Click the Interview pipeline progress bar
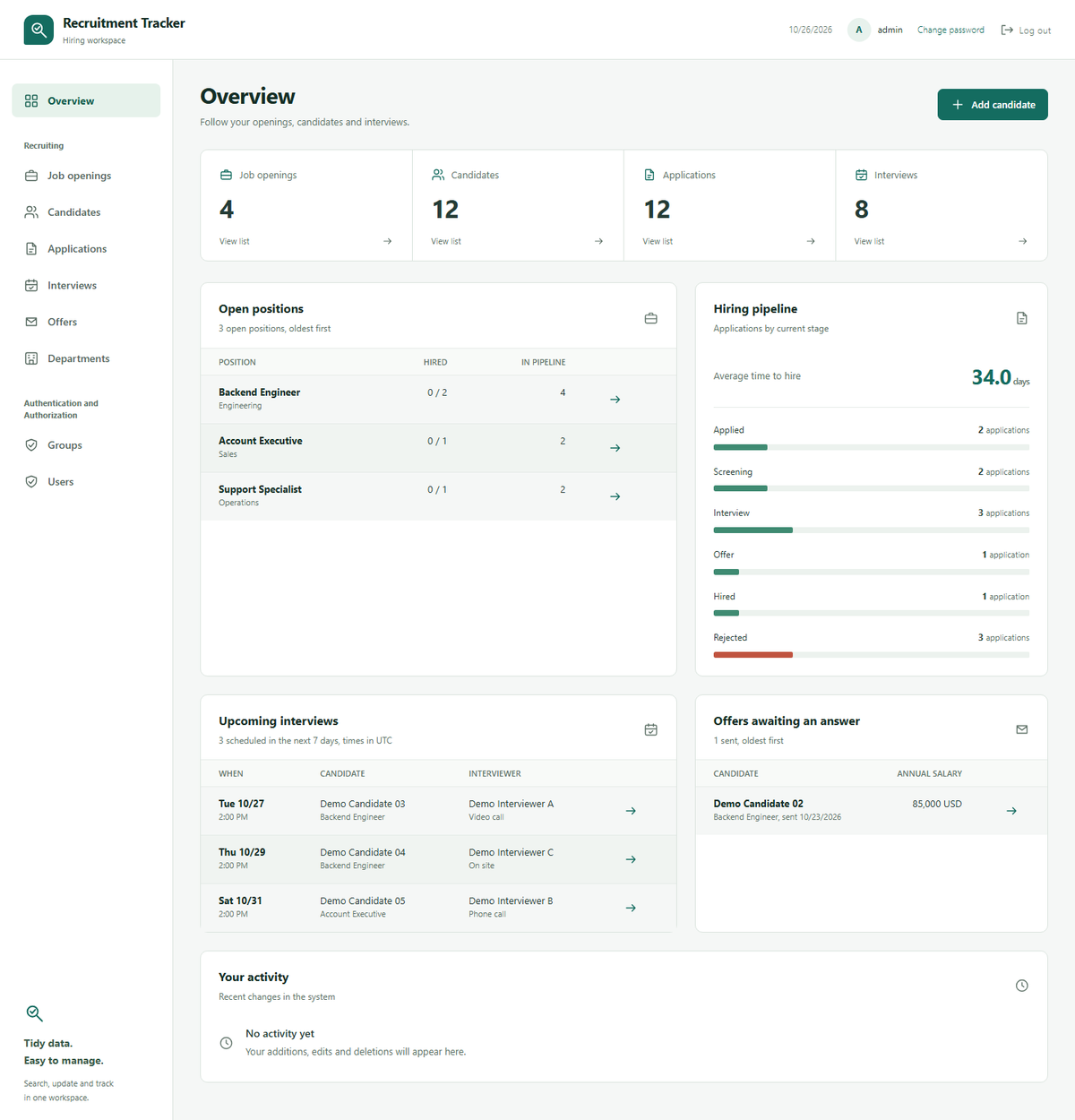 point(872,530)
